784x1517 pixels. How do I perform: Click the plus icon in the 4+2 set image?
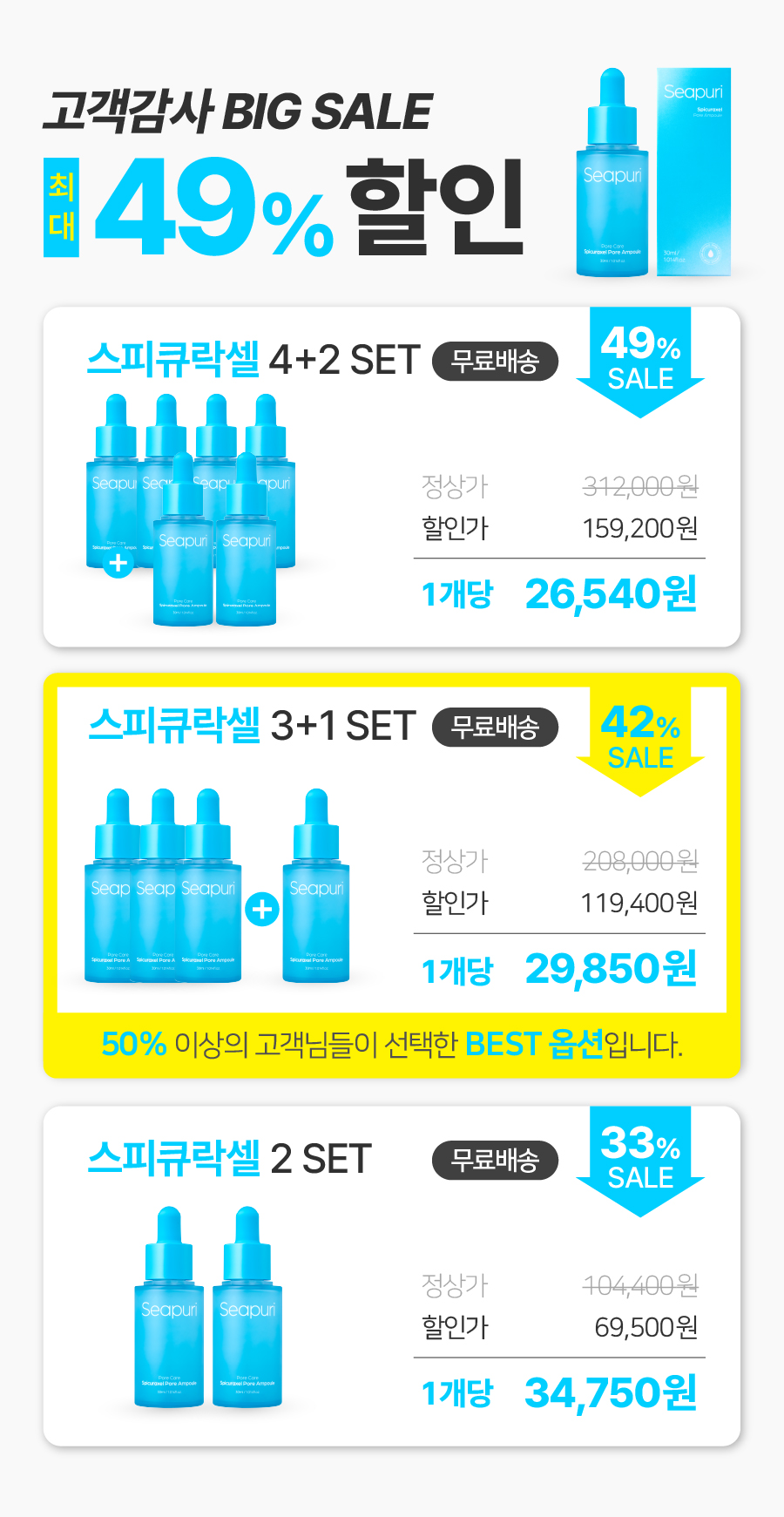(x=118, y=564)
